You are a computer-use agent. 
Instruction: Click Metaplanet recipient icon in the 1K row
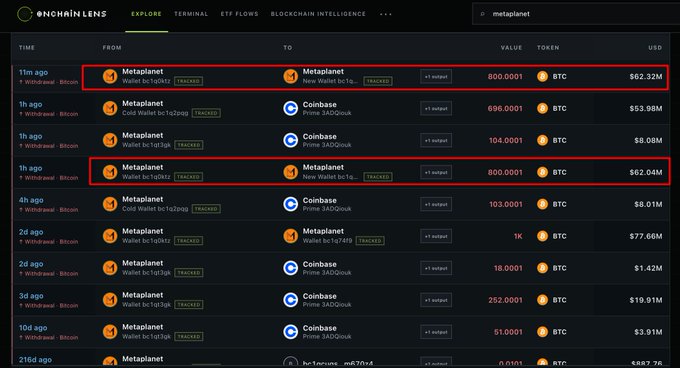pyautogui.click(x=291, y=236)
